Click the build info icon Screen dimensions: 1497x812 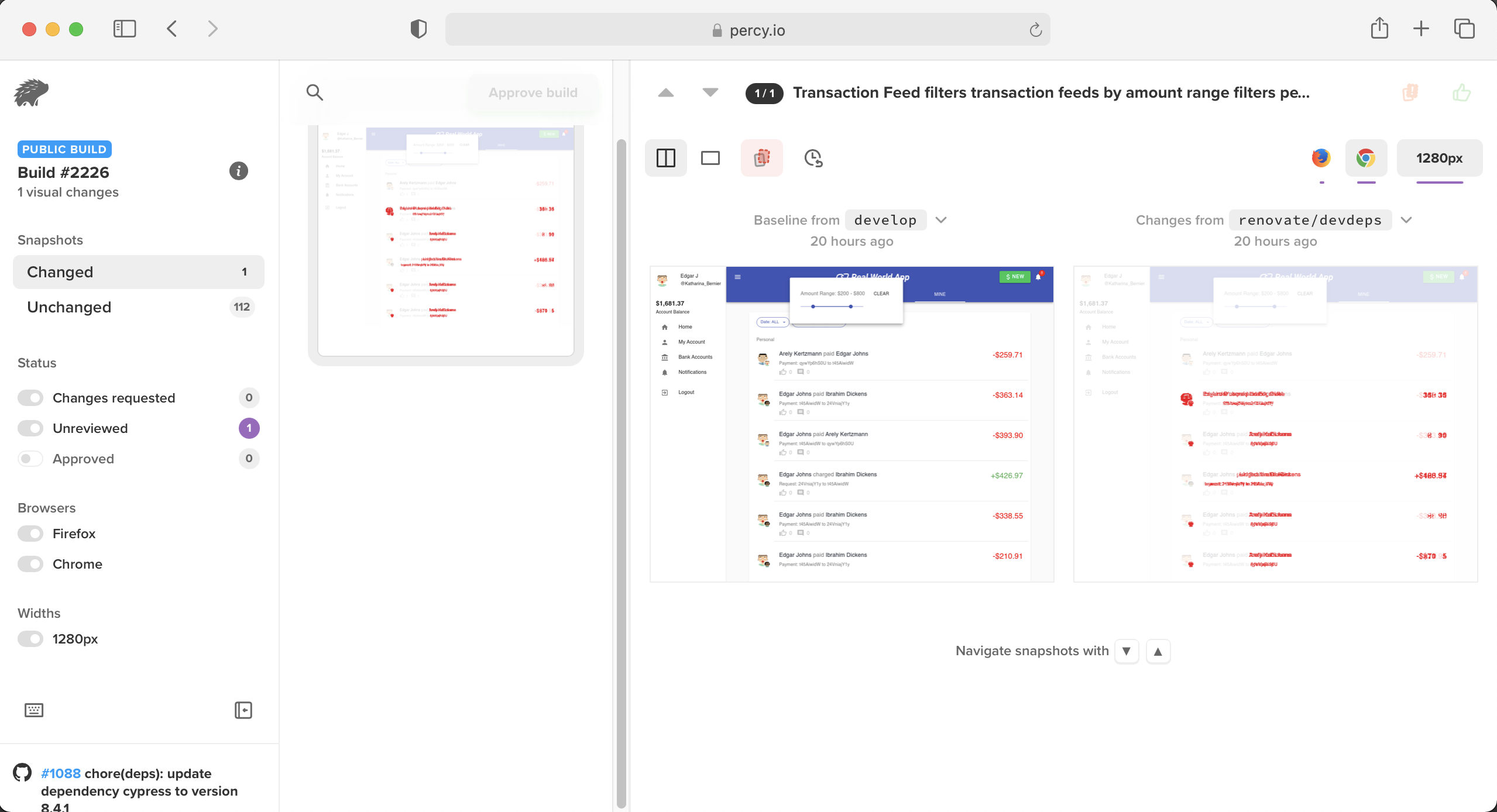238,171
